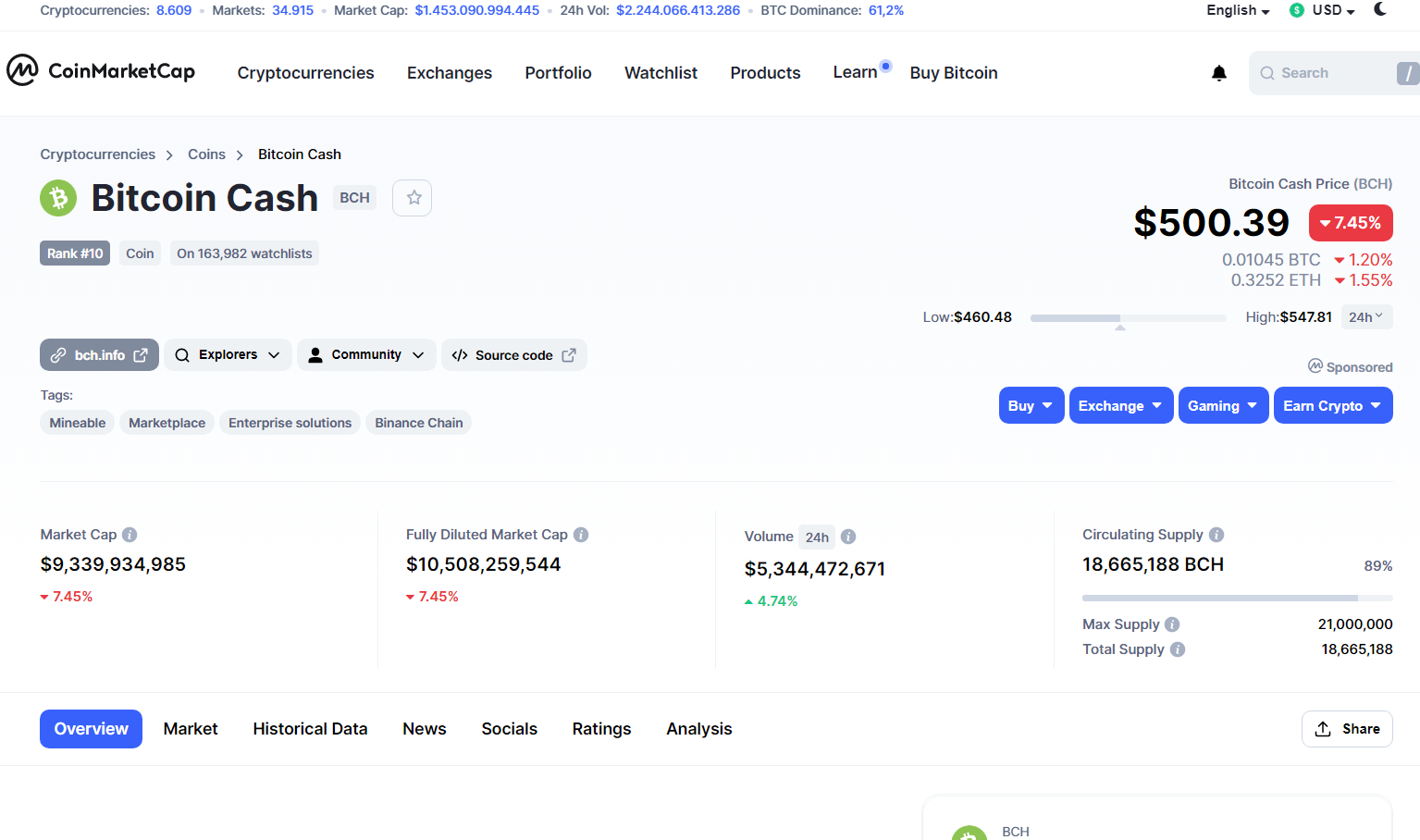Toggle dark mode moon icon
Screen dimensions: 1420x840
coord(1380,9)
